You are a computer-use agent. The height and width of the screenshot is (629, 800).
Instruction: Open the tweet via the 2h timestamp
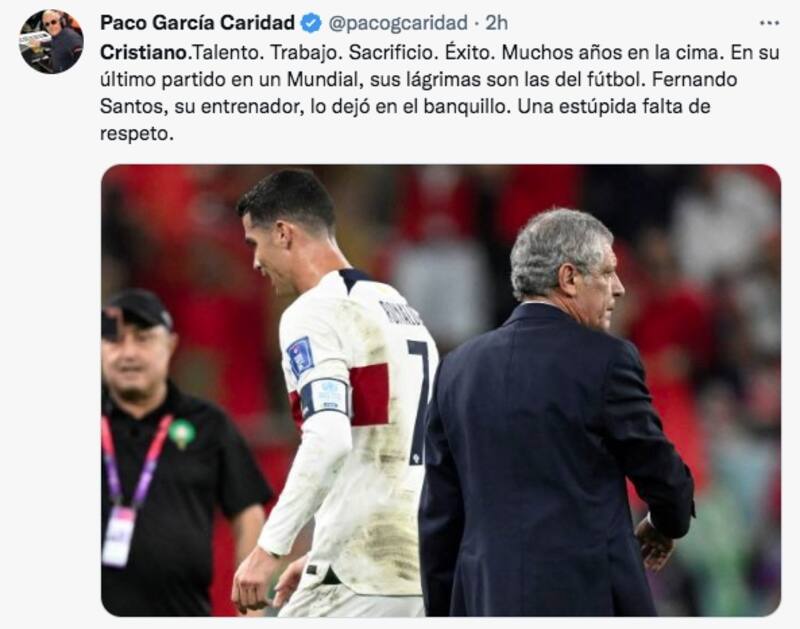[496, 23]
